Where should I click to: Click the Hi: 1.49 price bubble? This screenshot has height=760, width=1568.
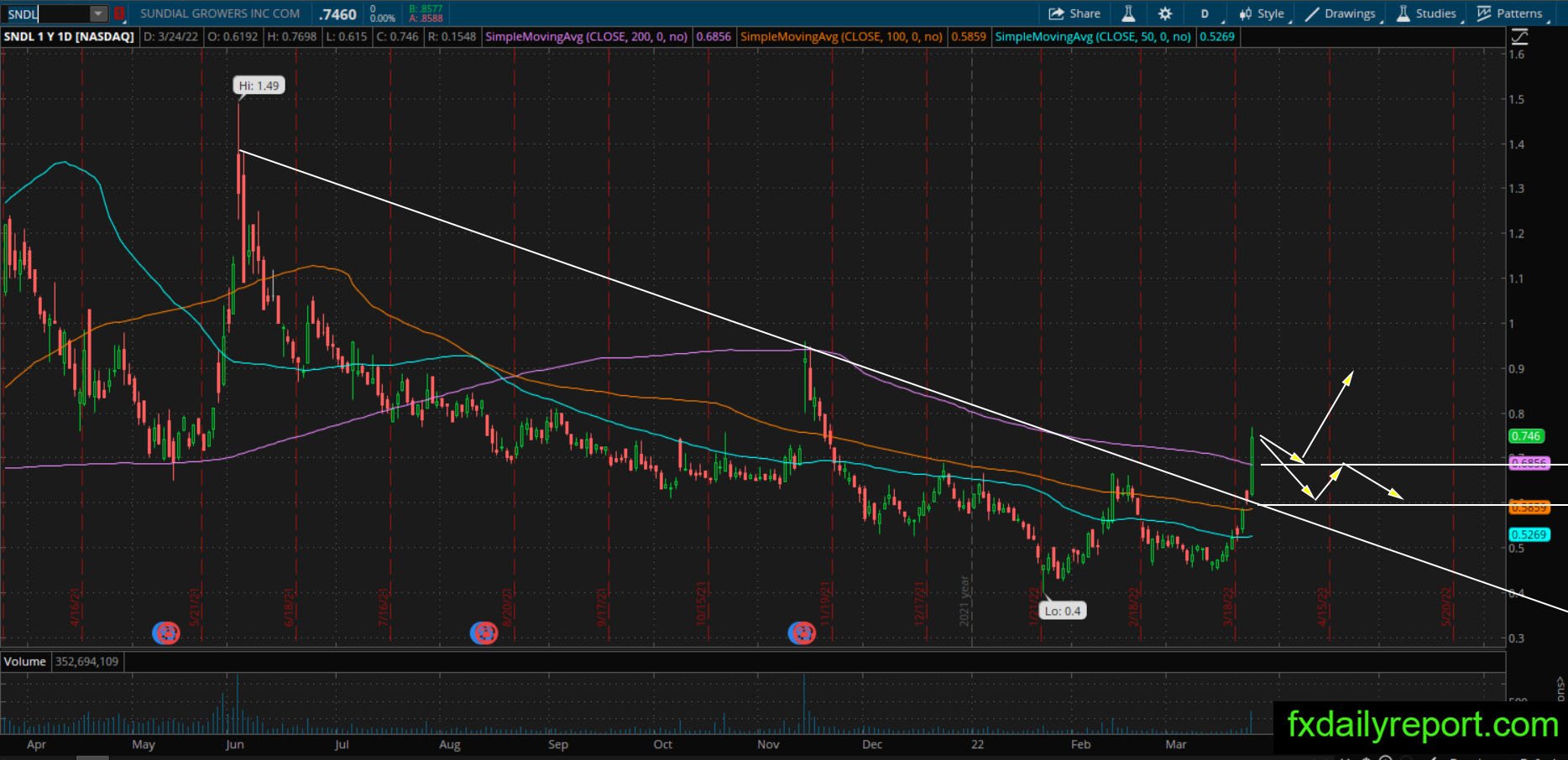coord(259,86)
